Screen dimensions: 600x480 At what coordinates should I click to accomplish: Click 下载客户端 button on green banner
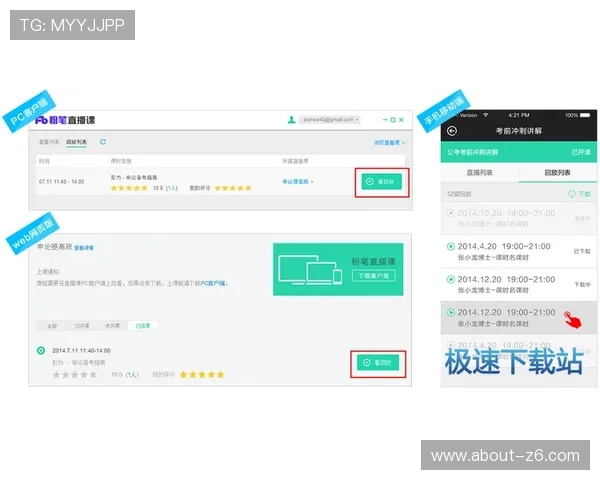pyautogui.click(x=374, y=276)
